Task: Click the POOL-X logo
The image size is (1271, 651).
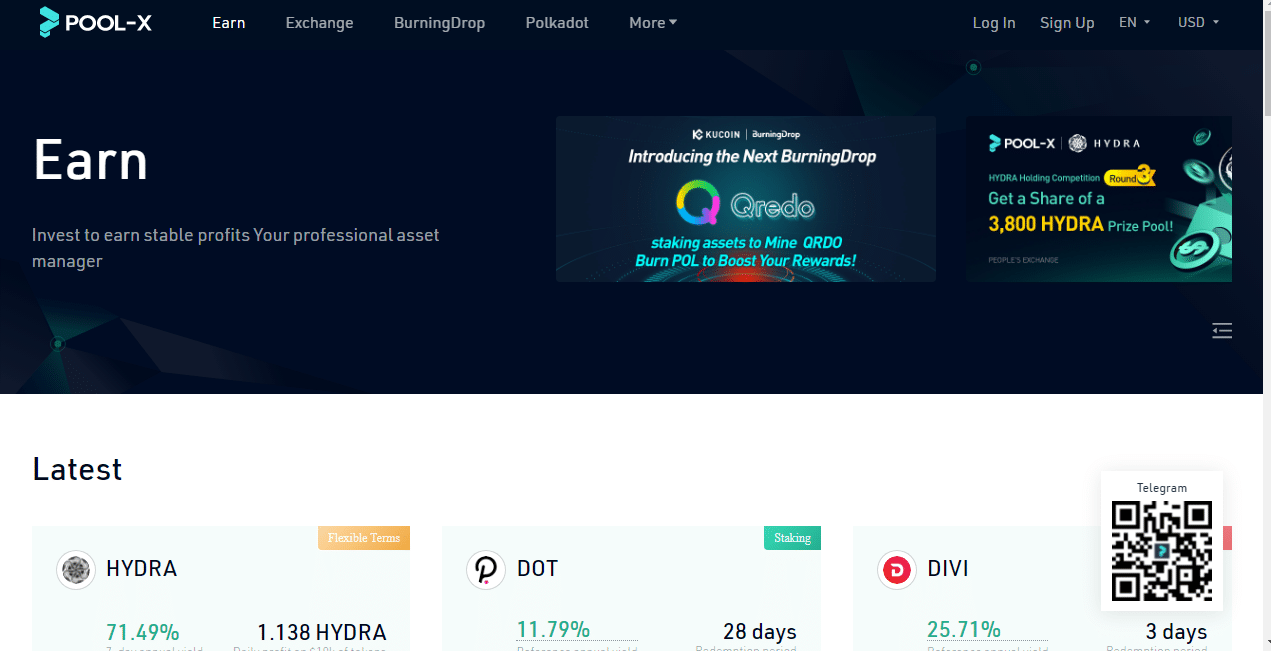Action: [95, 22]
